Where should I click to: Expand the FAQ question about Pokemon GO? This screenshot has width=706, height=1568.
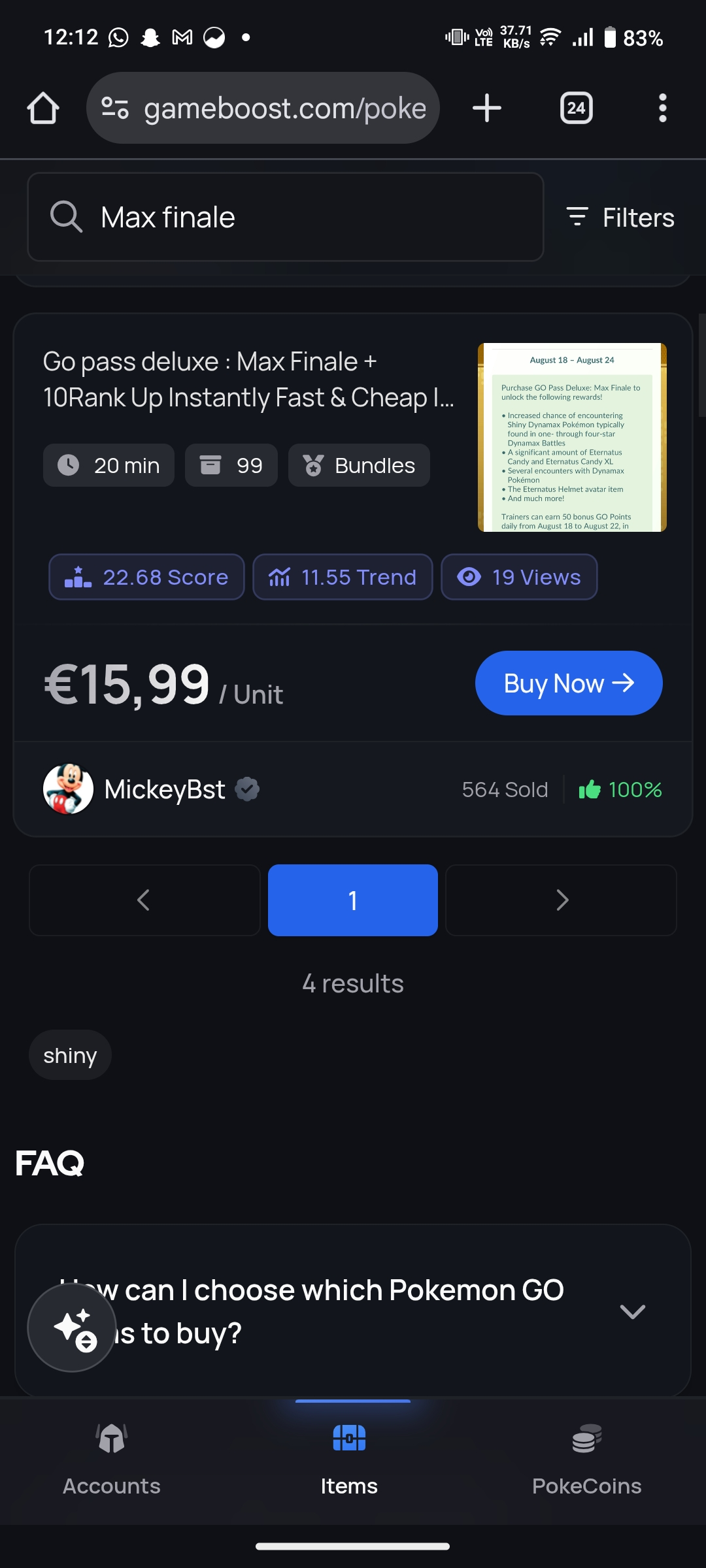[x=353, y=1311]
